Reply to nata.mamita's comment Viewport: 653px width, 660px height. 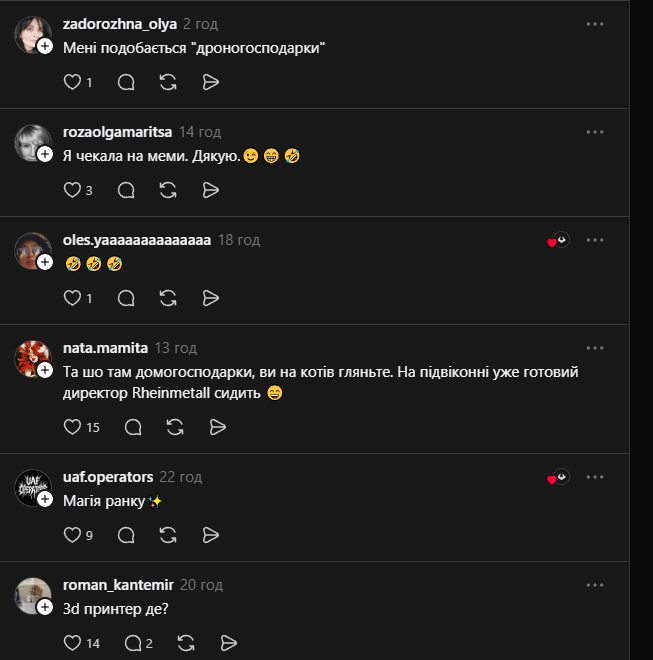(133, 427)
